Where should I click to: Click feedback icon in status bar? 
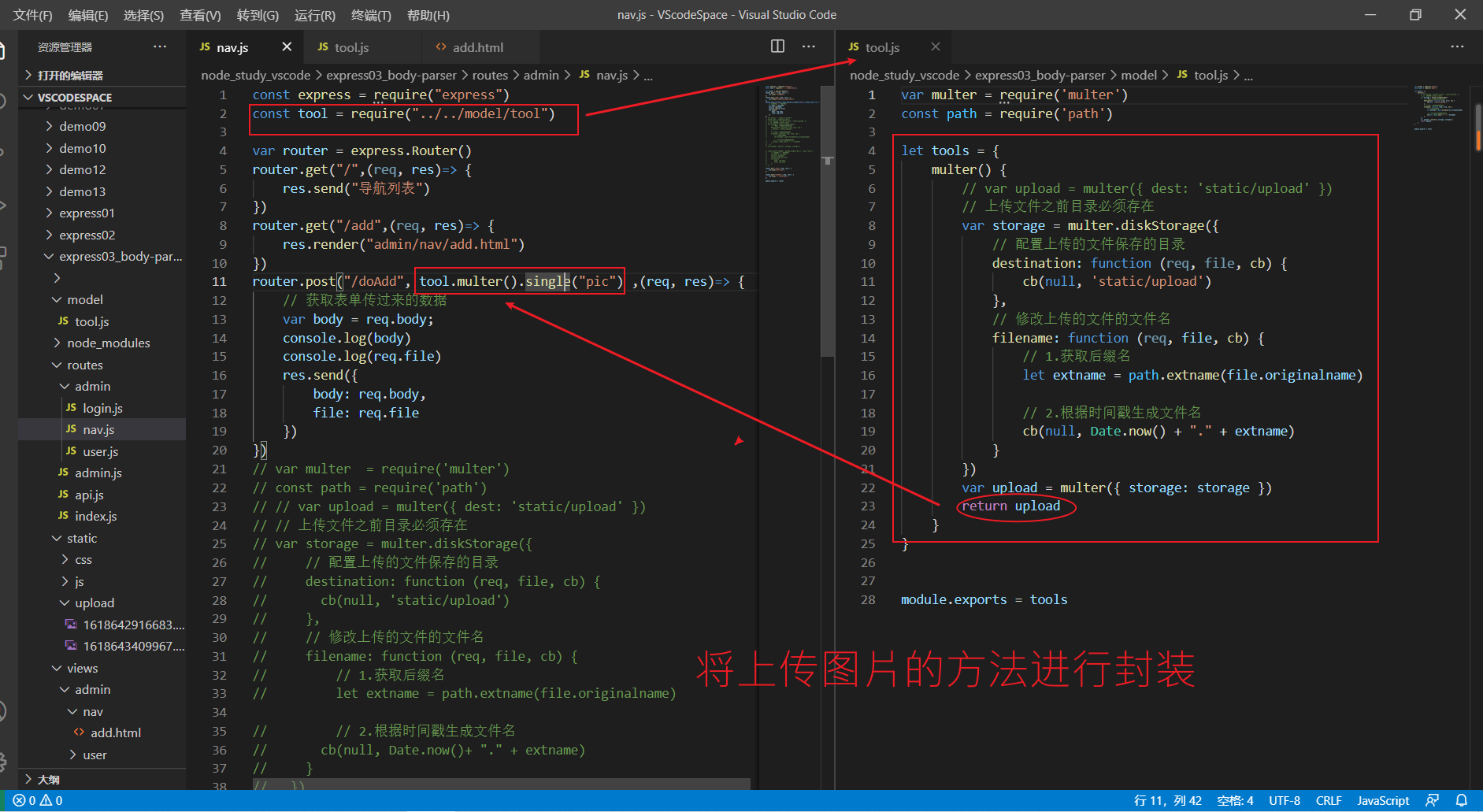click(1433, 800)
